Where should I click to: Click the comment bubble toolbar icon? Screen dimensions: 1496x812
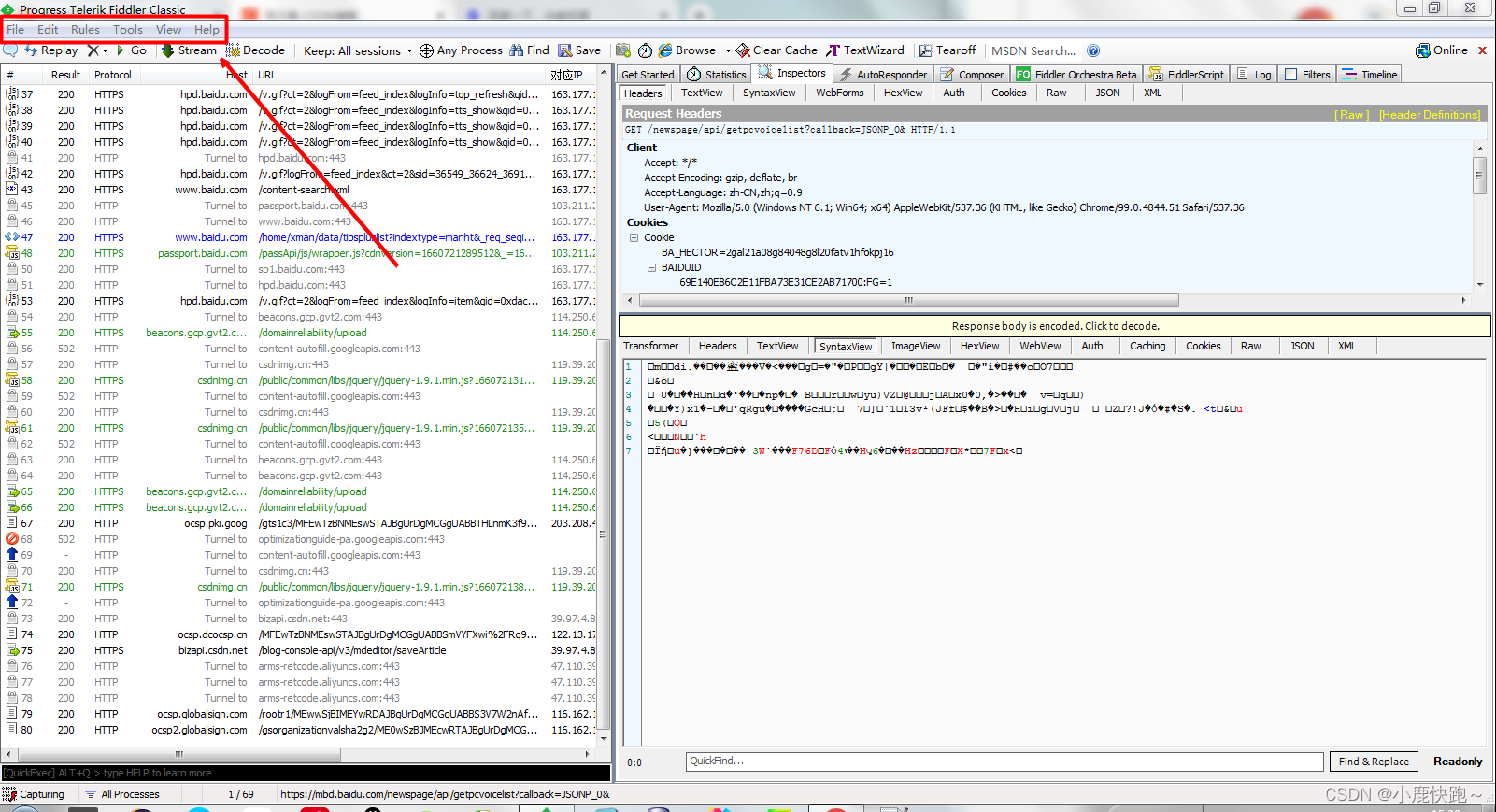coord(10,50)
